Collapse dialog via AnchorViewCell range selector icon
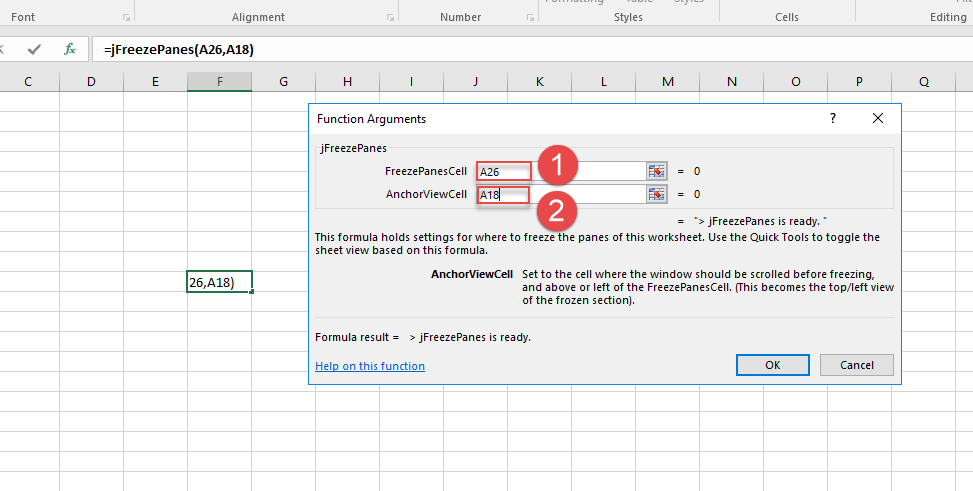 pos(656,194)
